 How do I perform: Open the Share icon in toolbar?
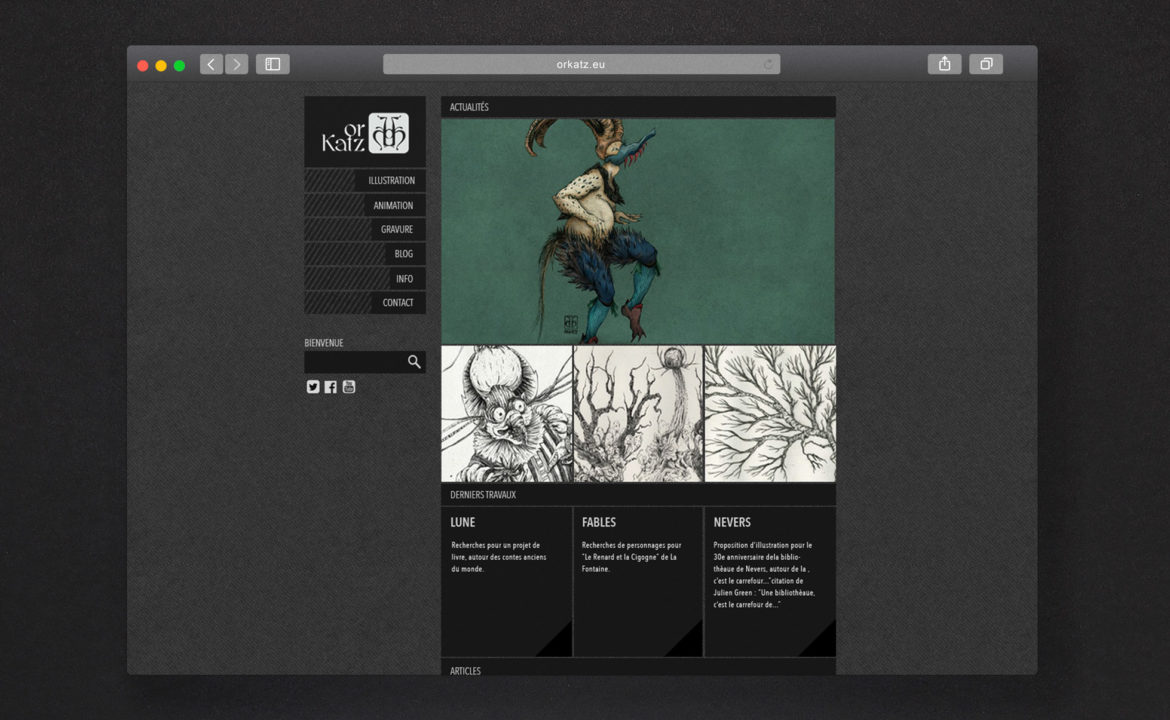944,64
